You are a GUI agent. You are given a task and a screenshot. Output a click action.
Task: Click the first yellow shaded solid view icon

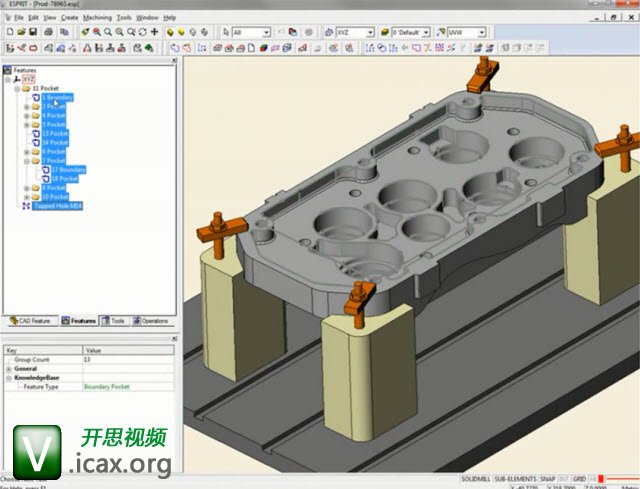170,32
